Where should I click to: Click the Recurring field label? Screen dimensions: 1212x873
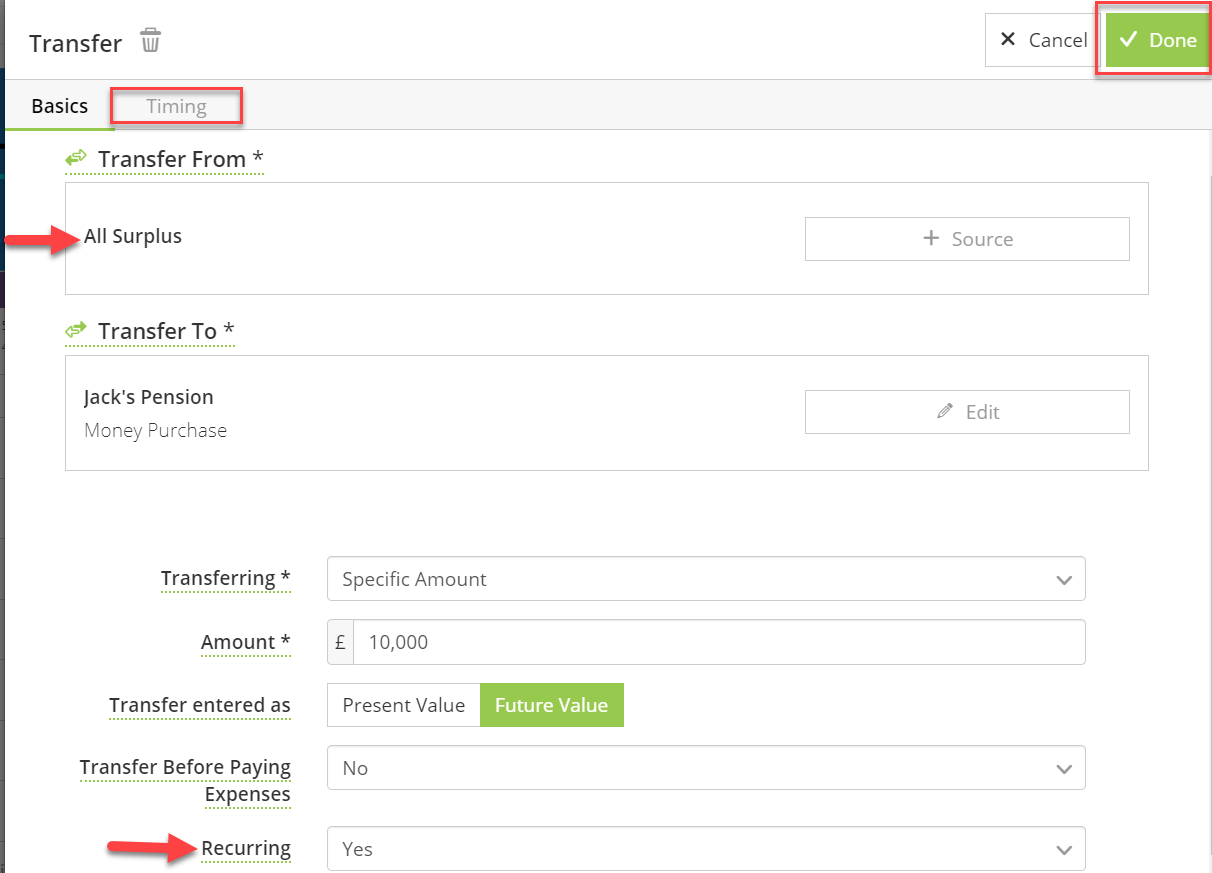pos(246,849)
